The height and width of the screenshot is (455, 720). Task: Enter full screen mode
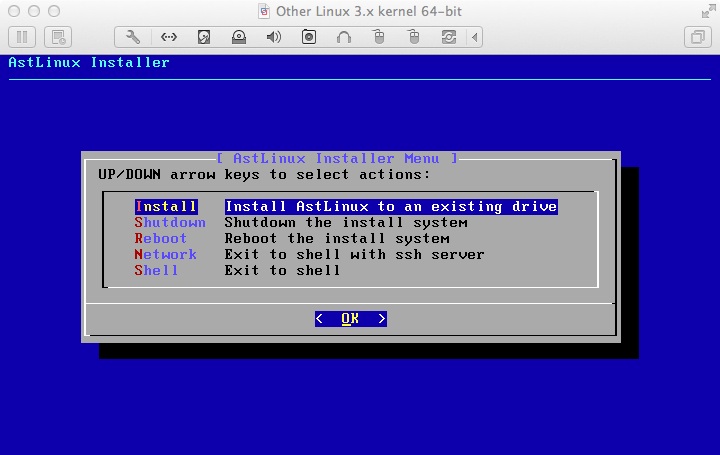708,11
